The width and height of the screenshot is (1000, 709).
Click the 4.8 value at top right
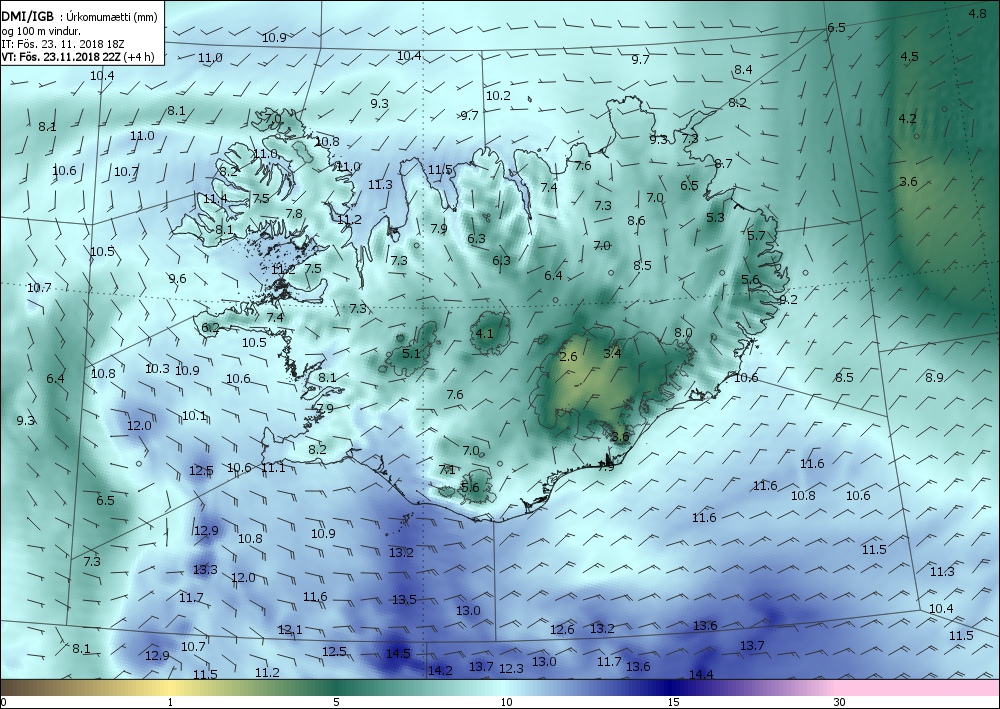point(978,13)
